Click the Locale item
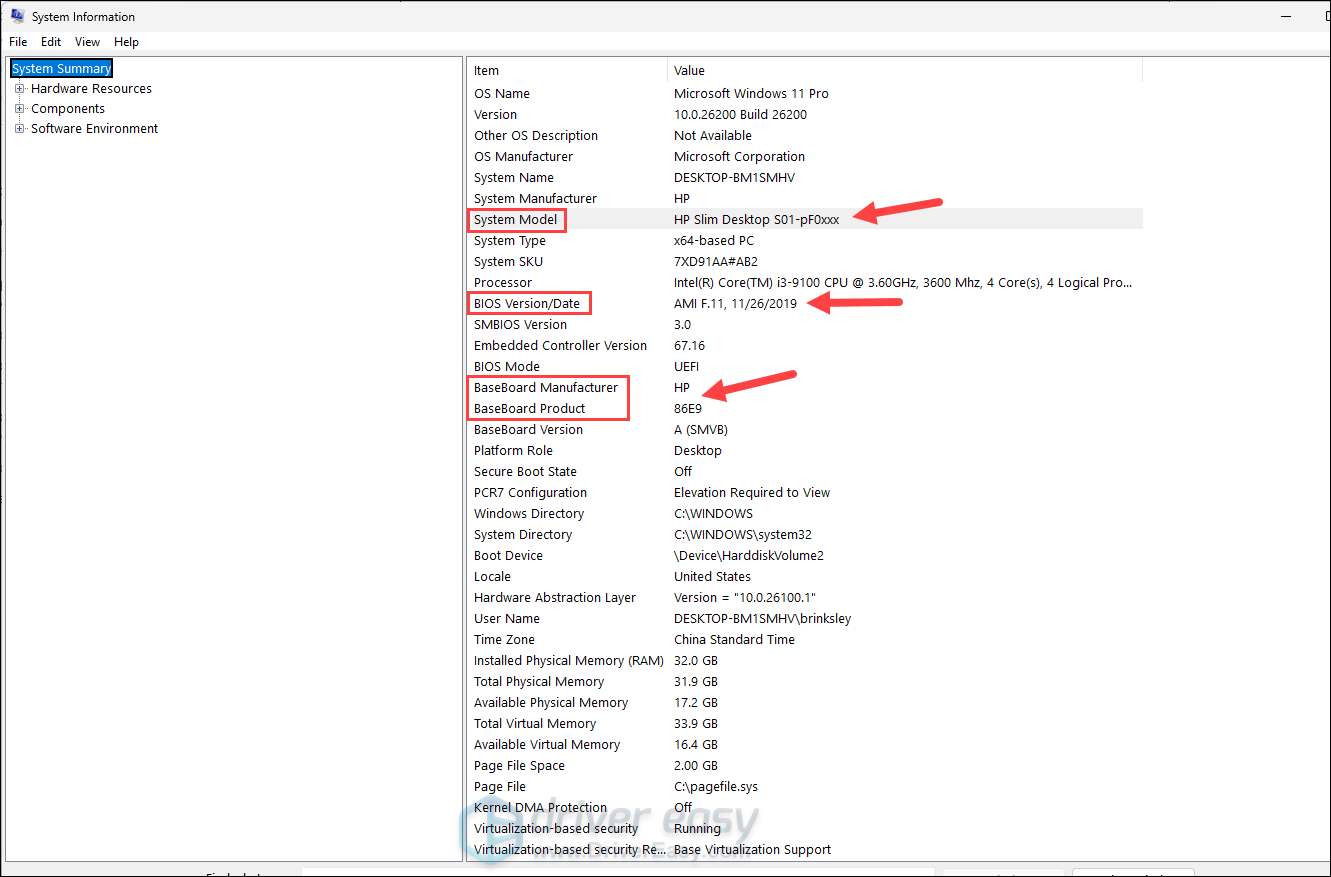Screen dimensions: 1331x877 click(492, 576)
